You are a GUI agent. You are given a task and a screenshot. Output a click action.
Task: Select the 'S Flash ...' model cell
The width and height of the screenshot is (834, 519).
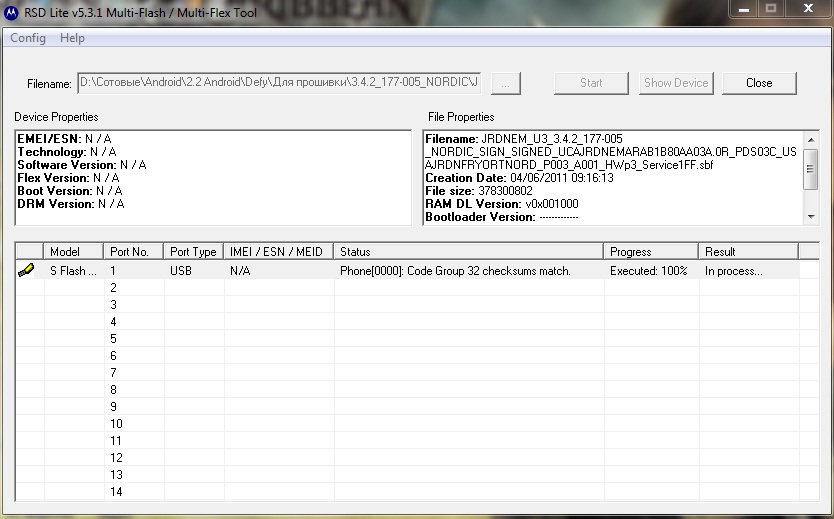(x=73, y=271)
